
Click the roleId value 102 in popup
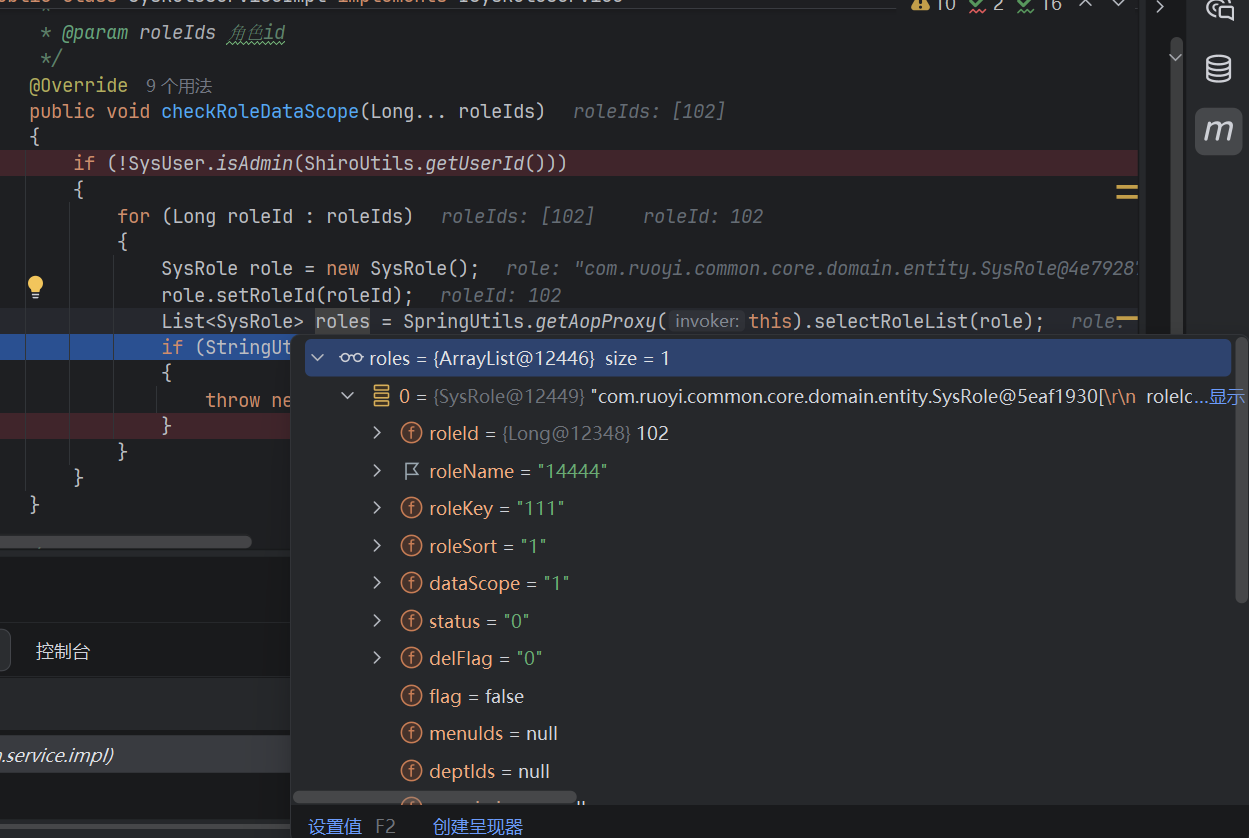click(652, 433)
